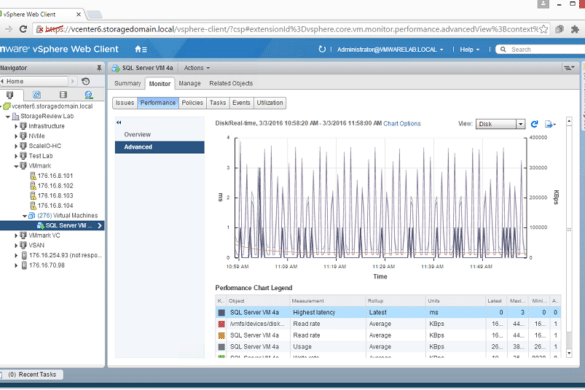The image size is (585, 390).
Task: Open the chart export icon menu
Action: (x=550, y=124)
